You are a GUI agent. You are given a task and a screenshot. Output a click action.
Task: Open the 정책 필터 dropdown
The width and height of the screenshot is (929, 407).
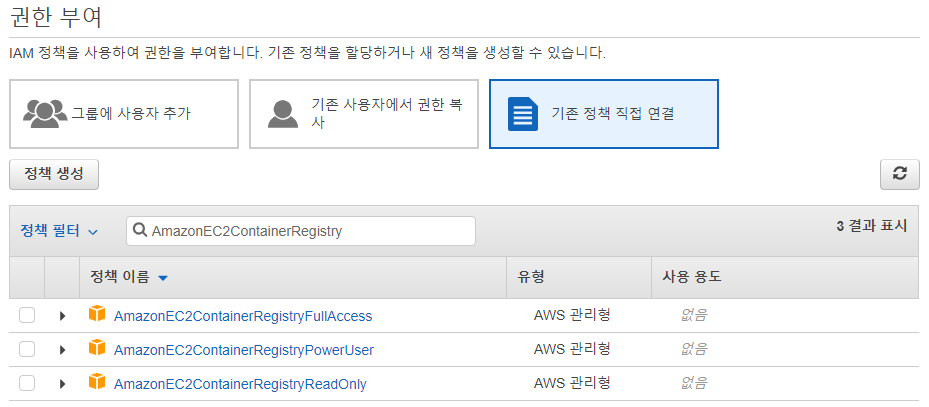59,230
